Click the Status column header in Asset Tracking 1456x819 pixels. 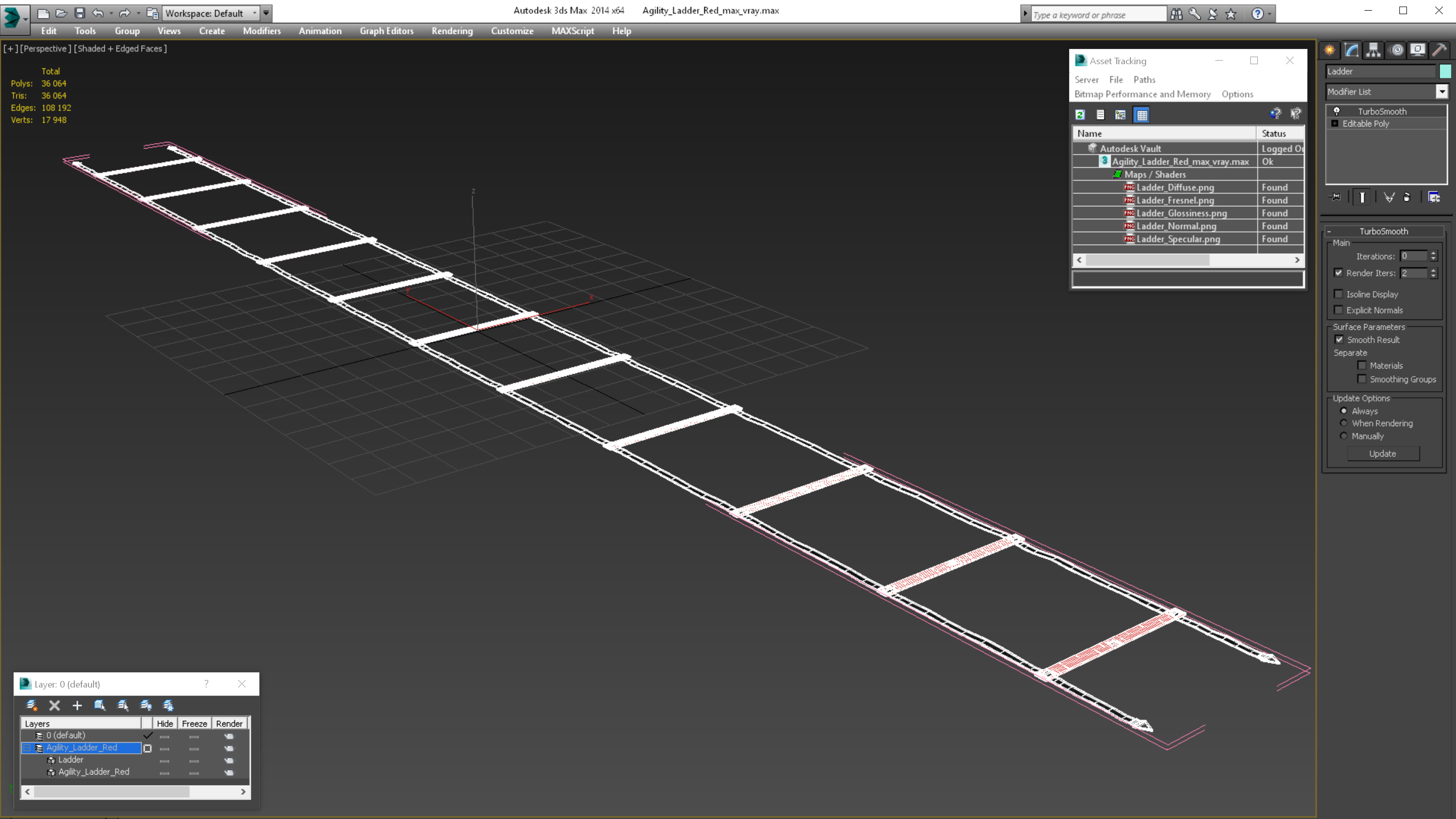[x=1280, y=133]
